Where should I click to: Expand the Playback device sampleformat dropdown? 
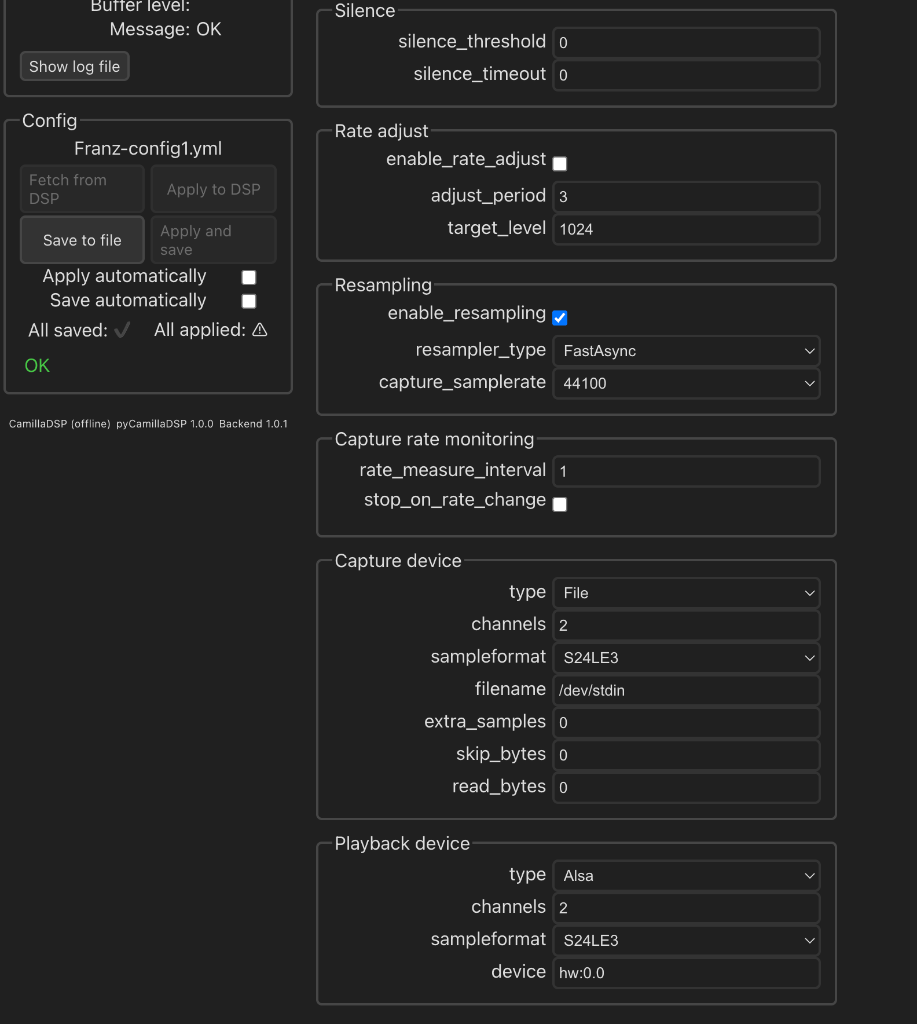[686, 940]
